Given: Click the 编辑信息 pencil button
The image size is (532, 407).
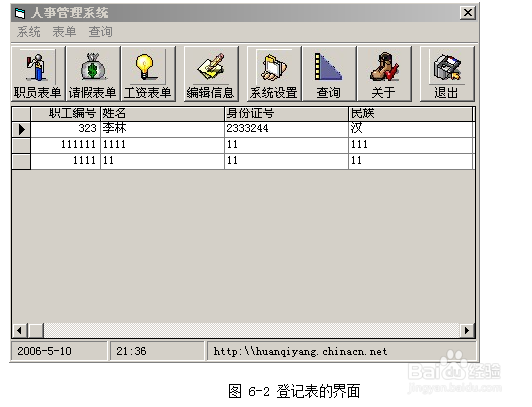Looking at the screenshot, I should coord(211,74).
